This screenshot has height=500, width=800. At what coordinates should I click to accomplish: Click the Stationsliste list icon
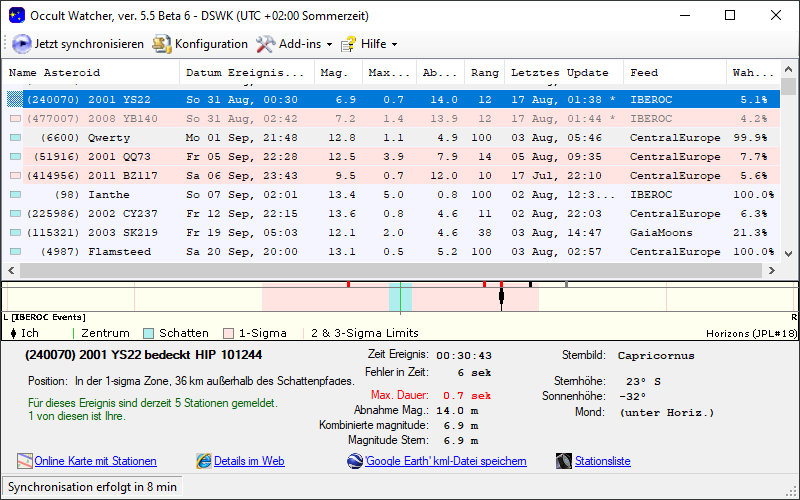click(x=564, y=461)
